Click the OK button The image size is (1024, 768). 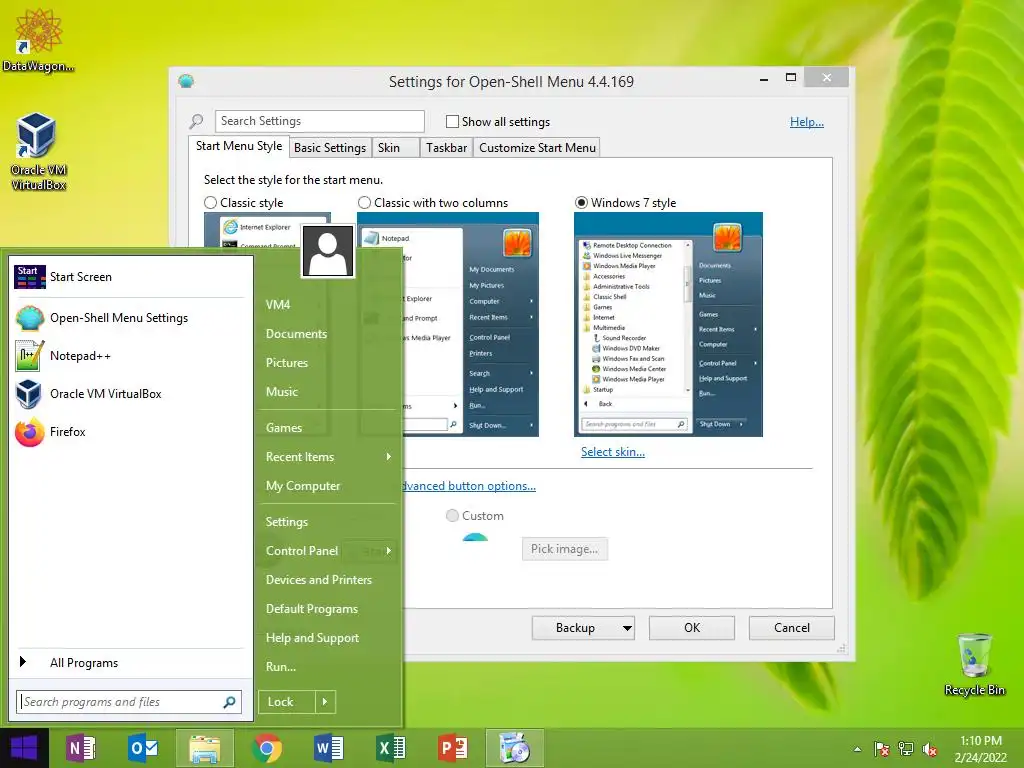coord(692,628)
